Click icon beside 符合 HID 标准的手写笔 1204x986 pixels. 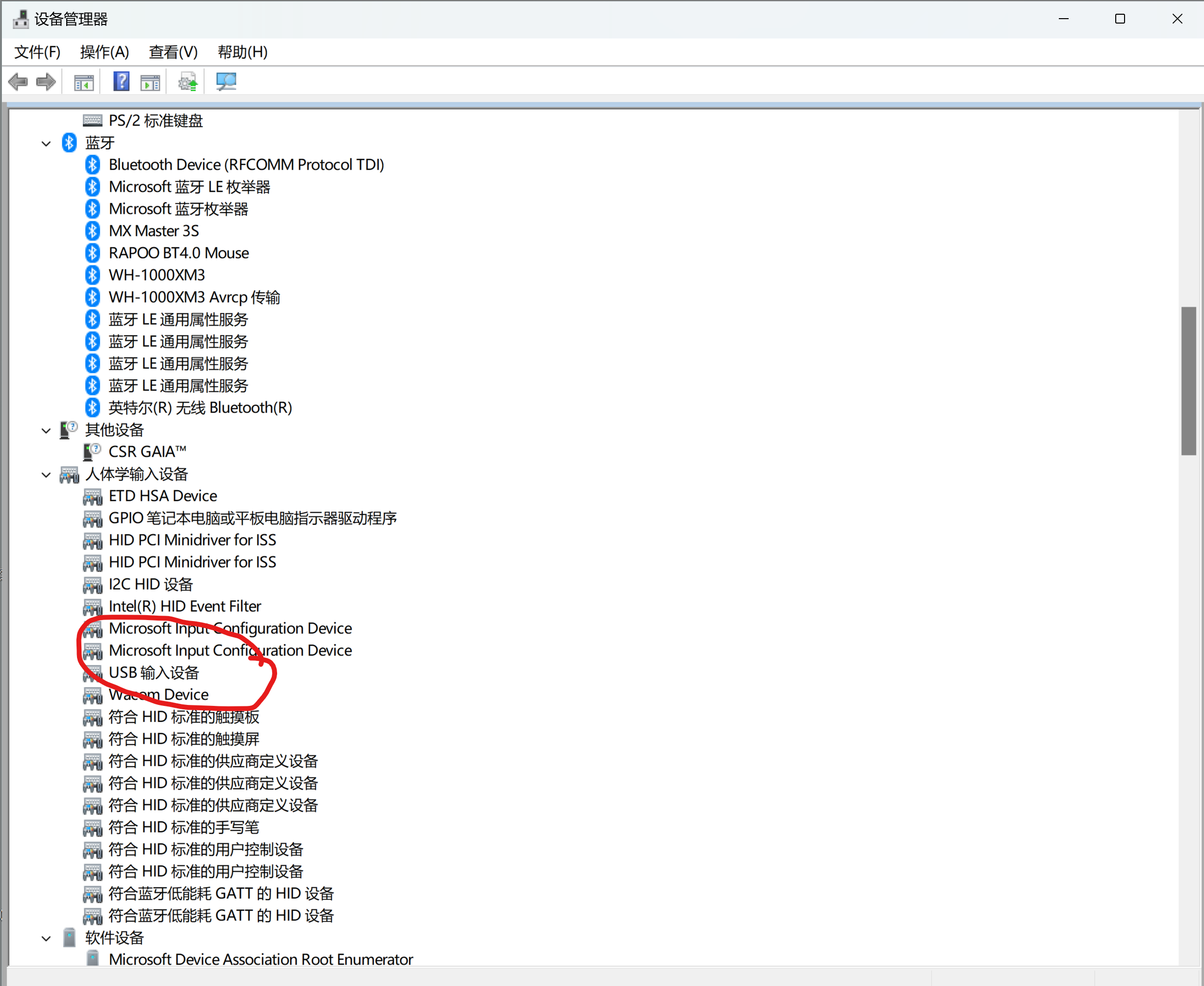93,828
